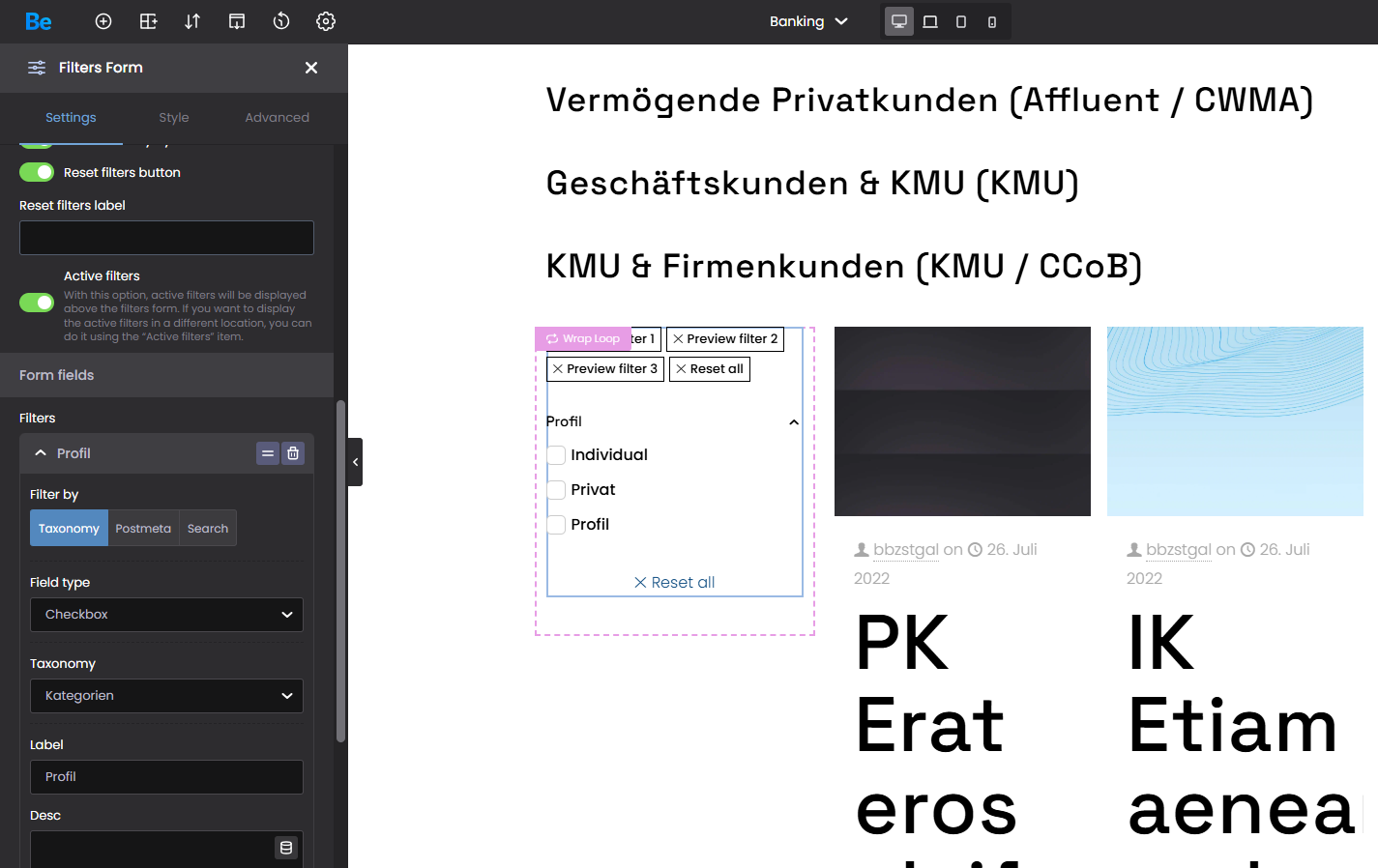Viewport: 1378px width, 868px height.
Task: Open the builder settings gear icon
Action: click(326, 21)
